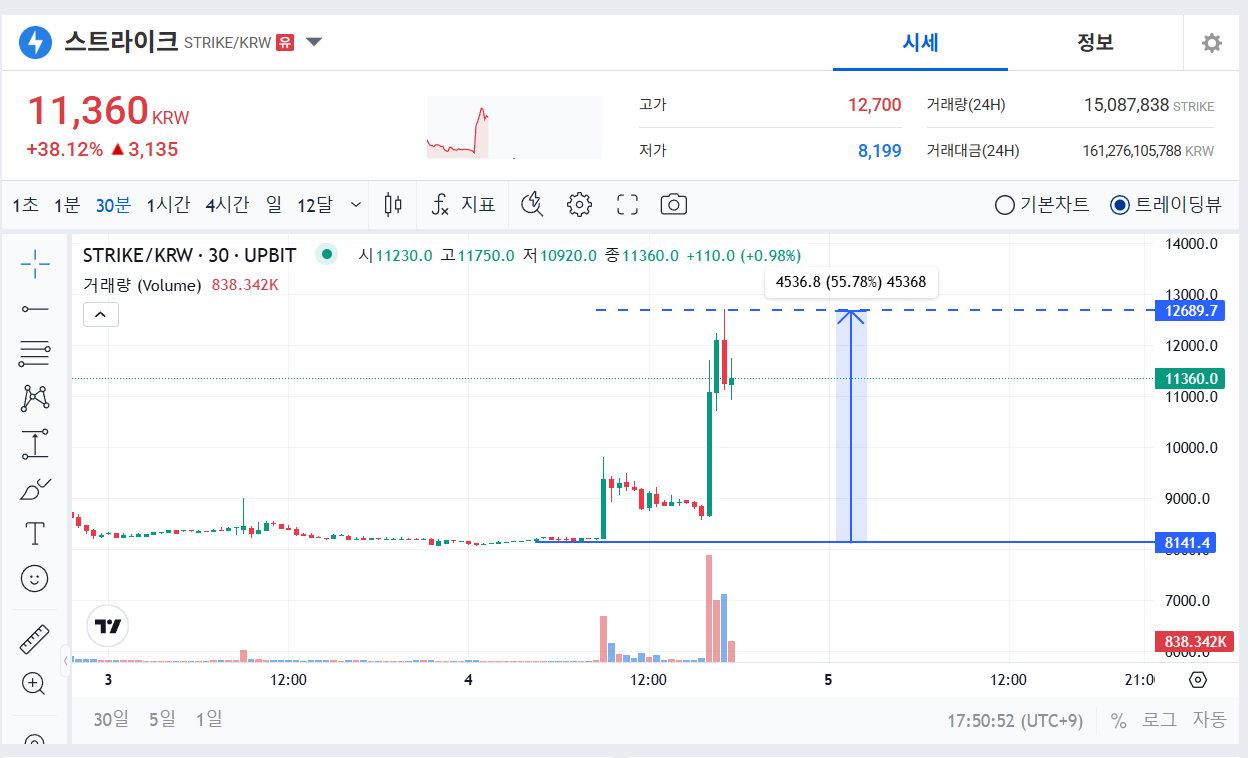Toggle percent scale mode
This screenshot has width=1248, height=758.
point(1119,720)
